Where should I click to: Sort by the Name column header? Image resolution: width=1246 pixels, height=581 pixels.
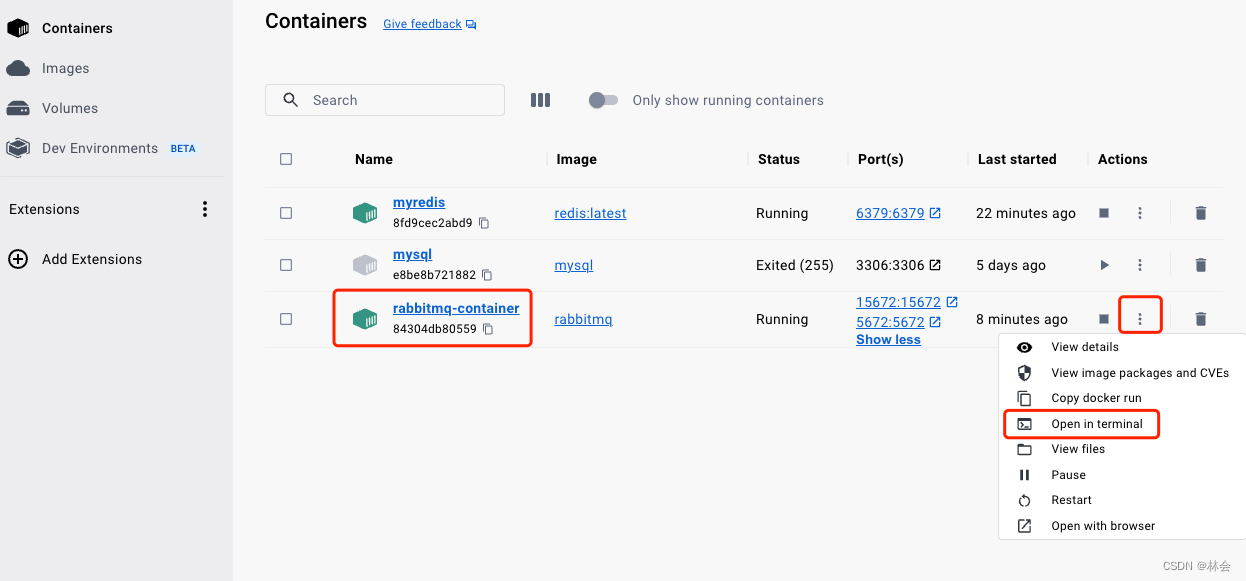click(374, 159)
